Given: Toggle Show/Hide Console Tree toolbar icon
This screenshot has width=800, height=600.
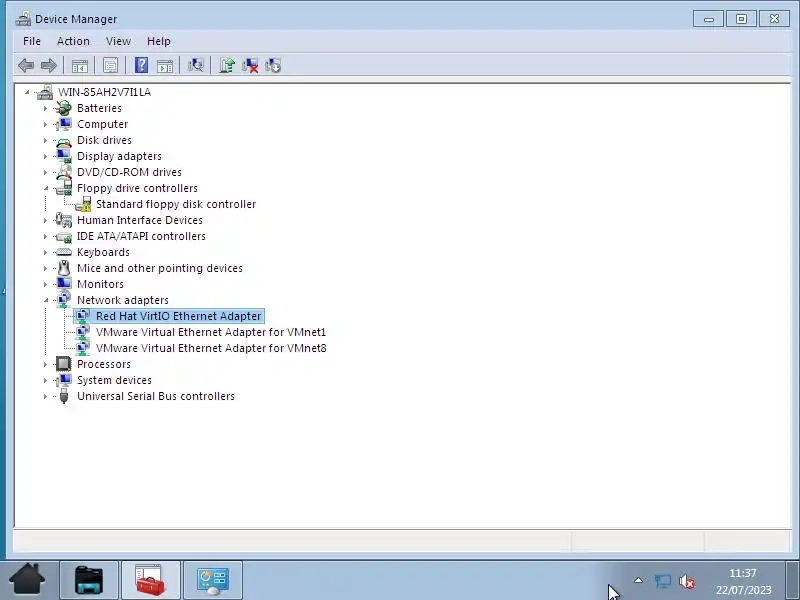Looking at the screenshot, I should click(80, 65).
